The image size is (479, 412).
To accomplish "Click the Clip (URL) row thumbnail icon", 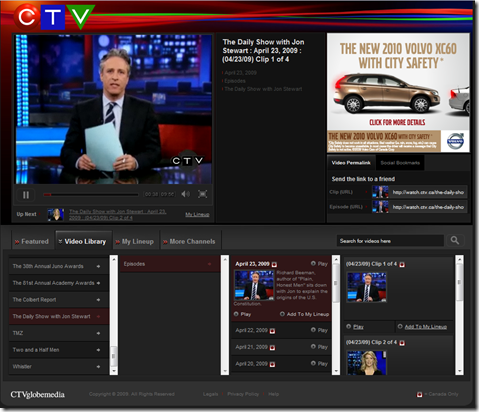I will tap(380, 192).
